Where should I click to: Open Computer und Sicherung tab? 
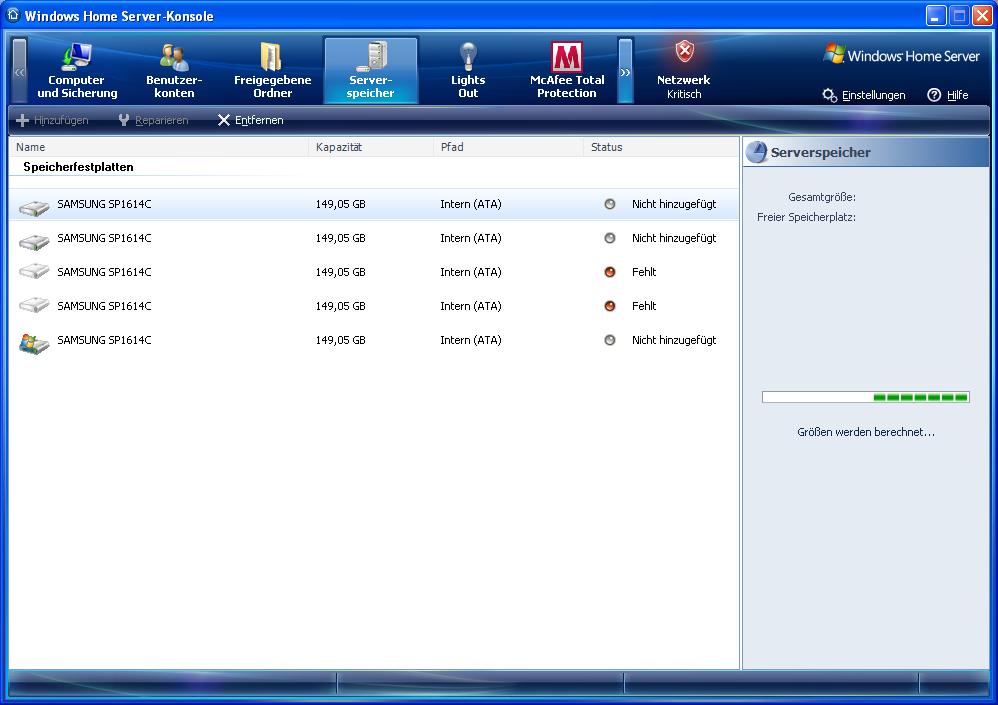(x=77, y=70)
